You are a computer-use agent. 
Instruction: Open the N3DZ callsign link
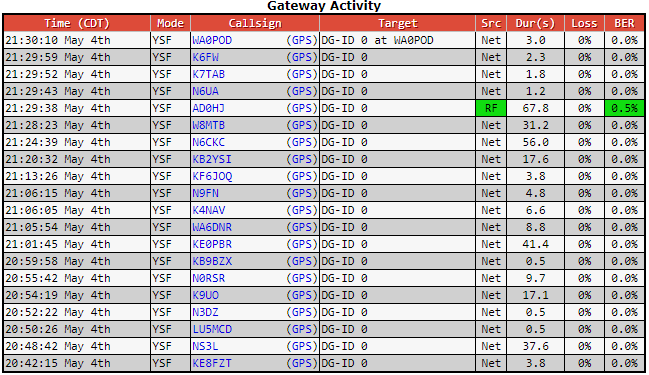(x=205, y=312)
